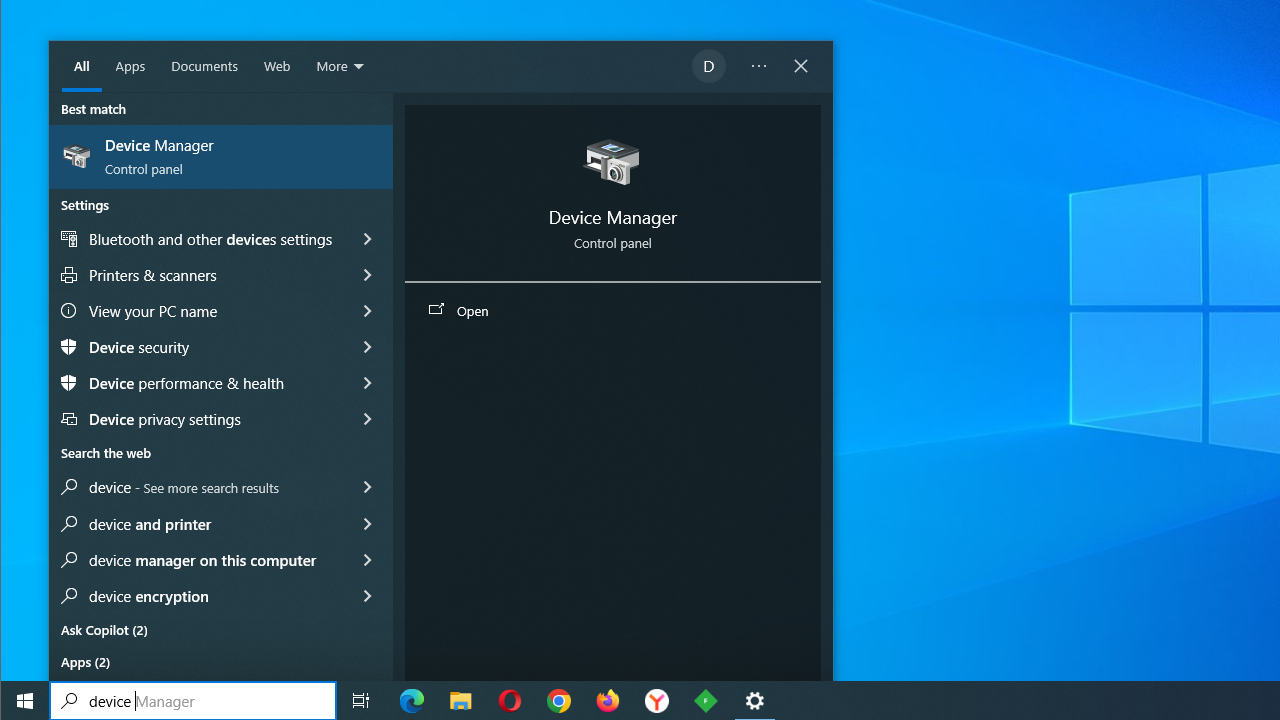
Task: Click Open under Device Manager preview
Action: [x=472, y=311]
